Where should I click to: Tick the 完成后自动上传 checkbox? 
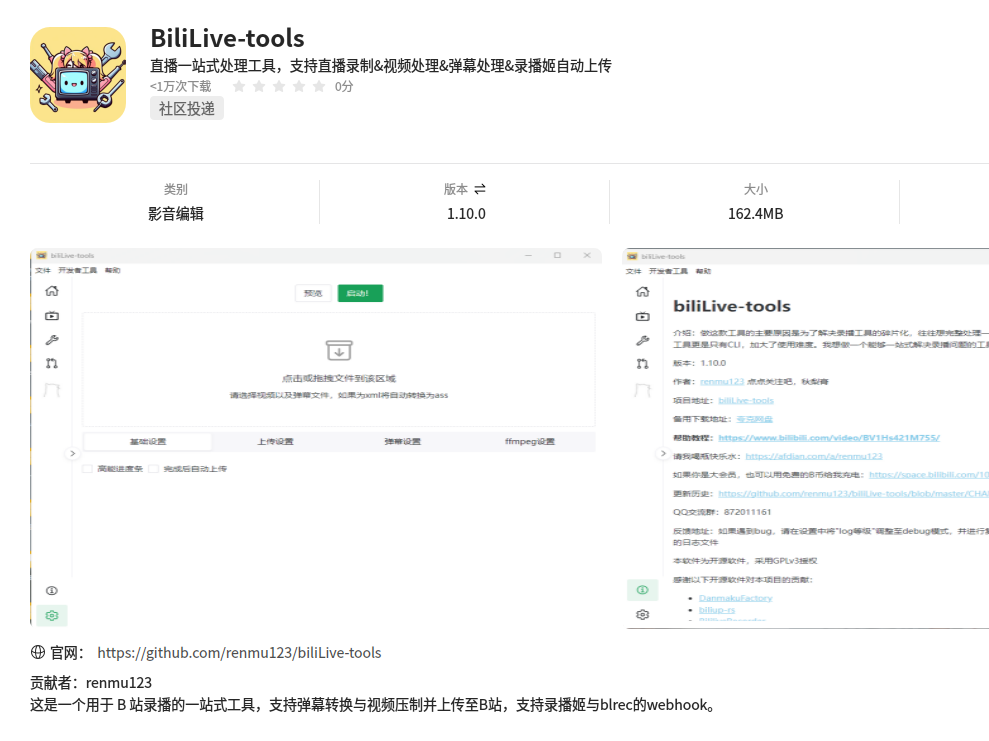coord(153,469)
